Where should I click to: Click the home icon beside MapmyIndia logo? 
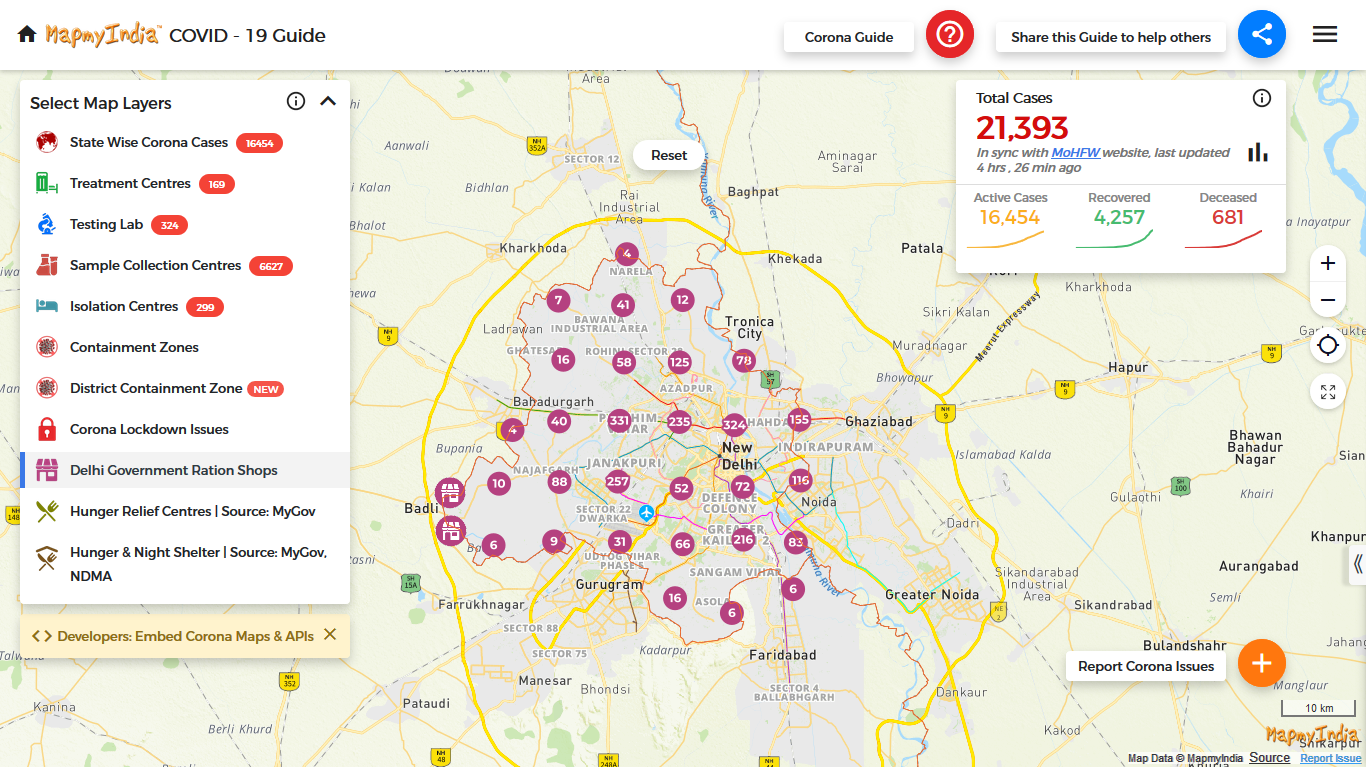pos(27,35)
